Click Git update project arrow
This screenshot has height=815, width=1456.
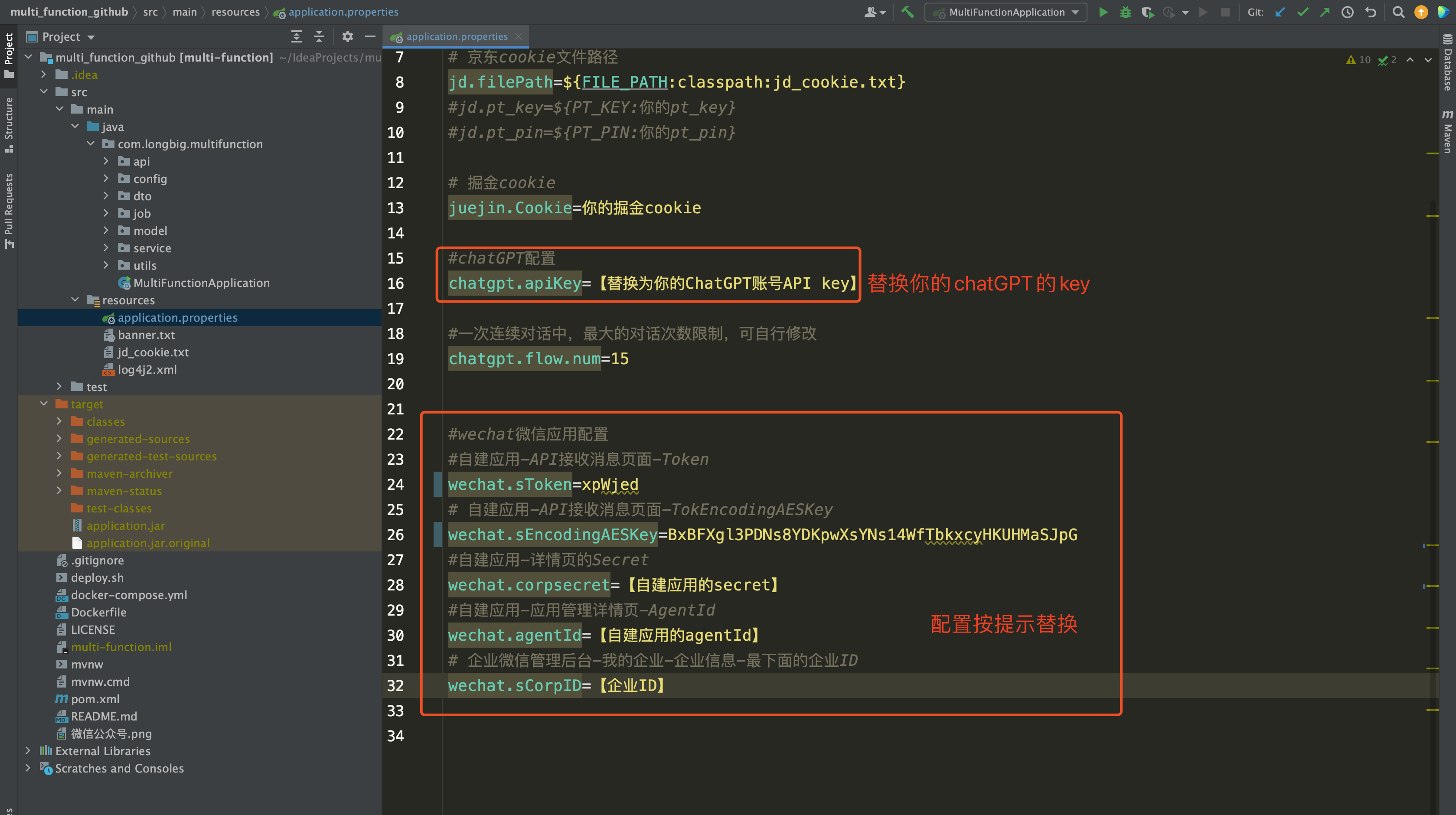1280,12
